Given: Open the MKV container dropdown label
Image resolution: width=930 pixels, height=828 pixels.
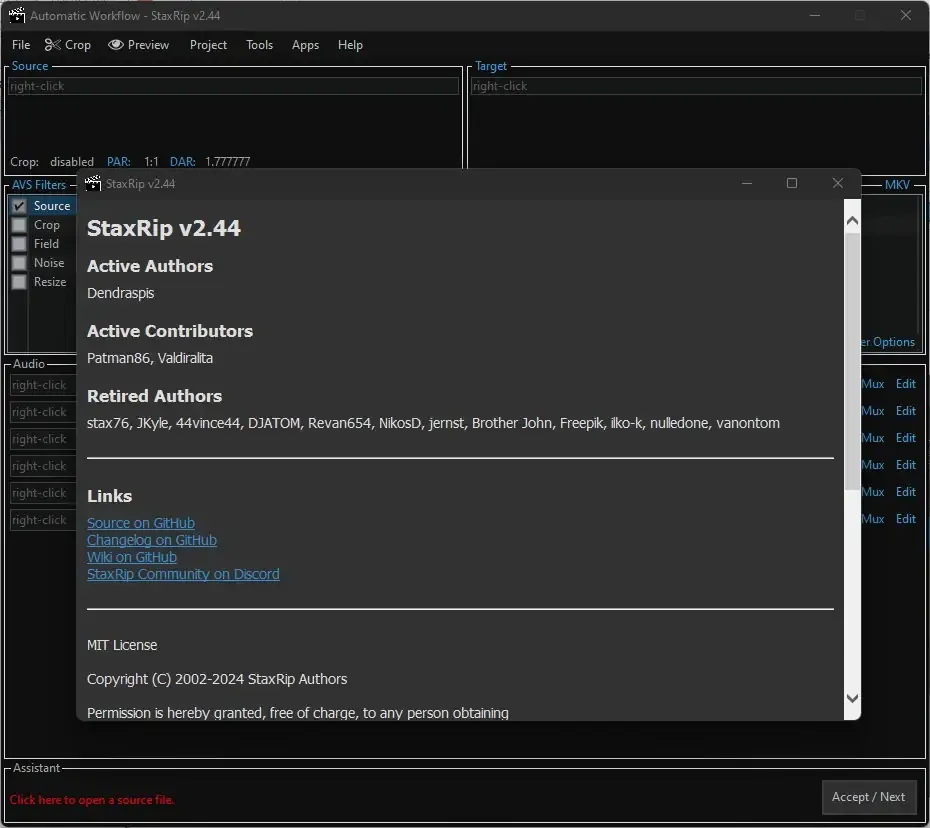Looking at the screenshot, I should click(x=897, y=184).
